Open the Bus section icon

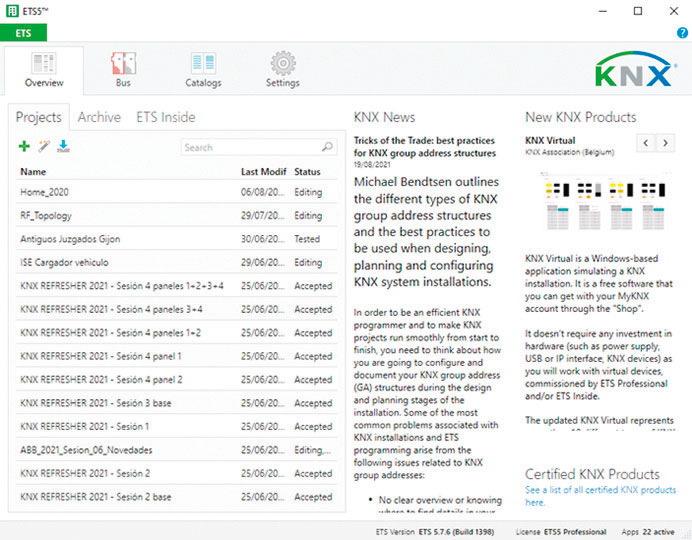(123, 63)
